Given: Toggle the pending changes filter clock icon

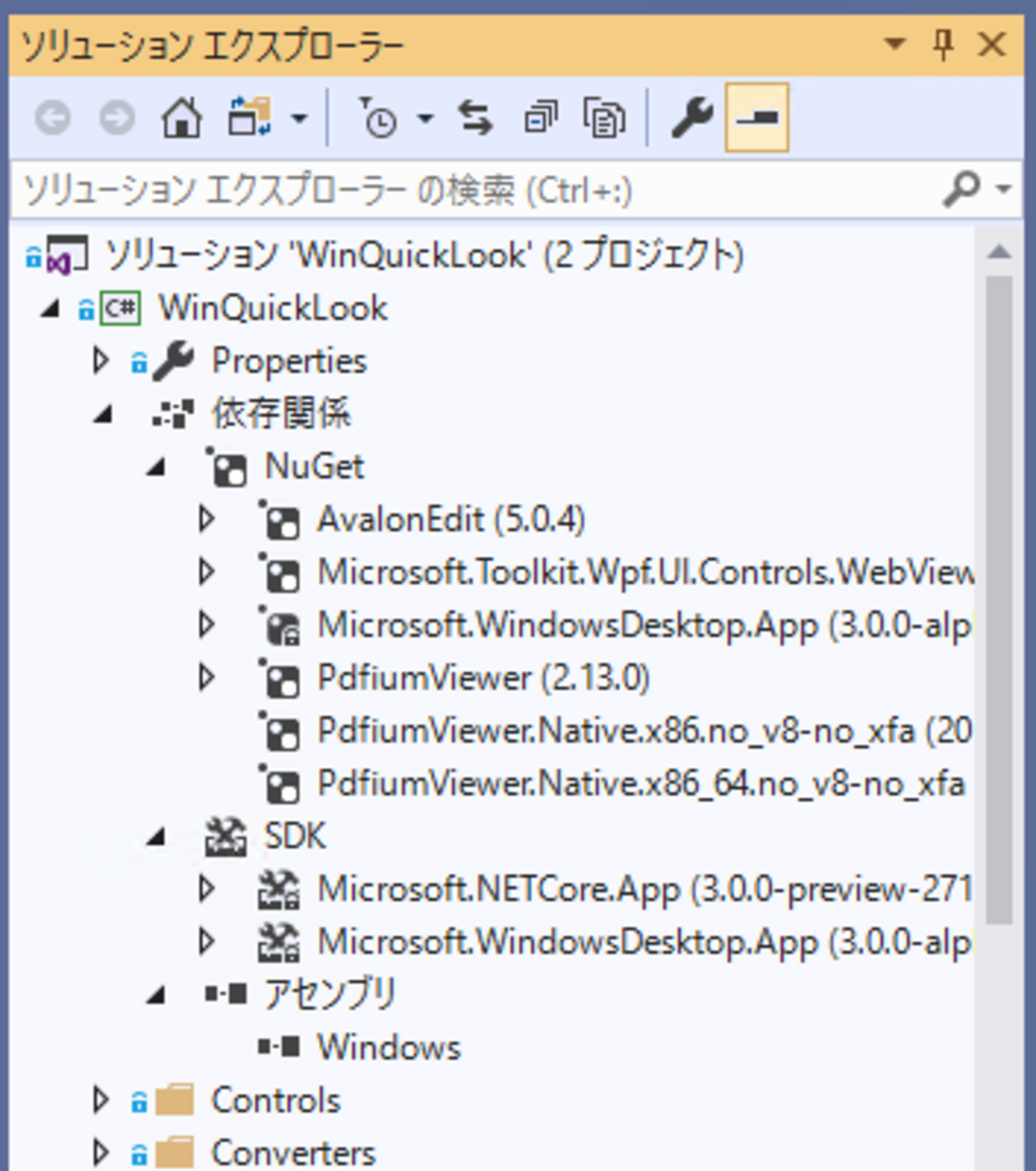Looking at the screenshot, I should (x=378, y=118).
